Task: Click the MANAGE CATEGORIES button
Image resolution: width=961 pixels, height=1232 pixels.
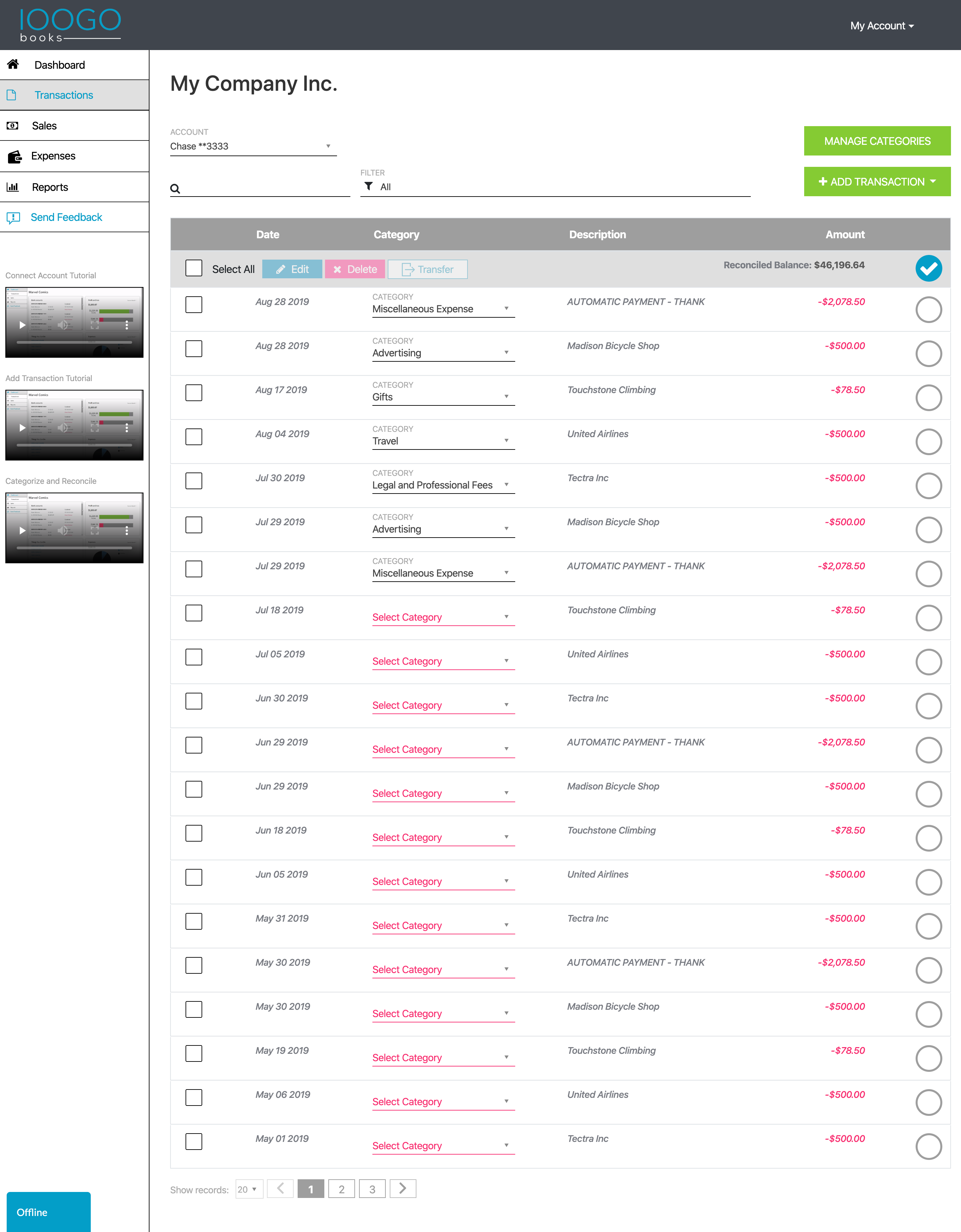Action: click(x=877, y=141)
